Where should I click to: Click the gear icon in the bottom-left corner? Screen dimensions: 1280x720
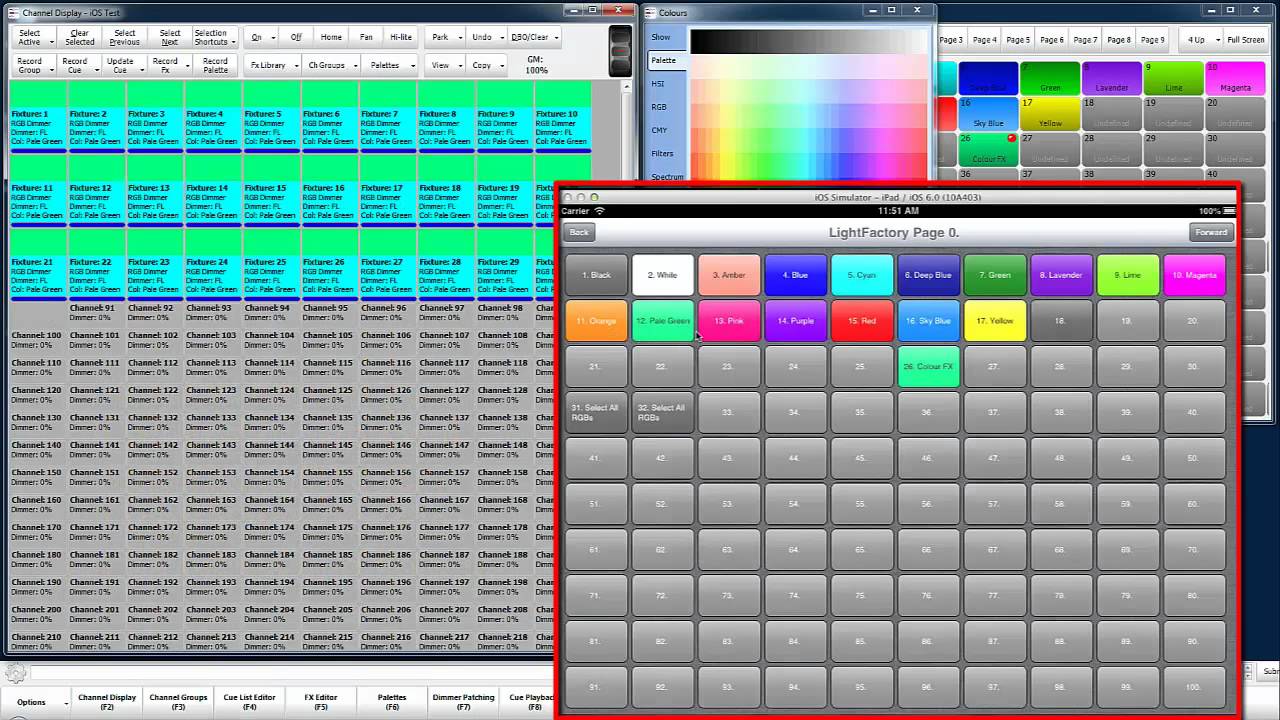click(x=15, y=672)
